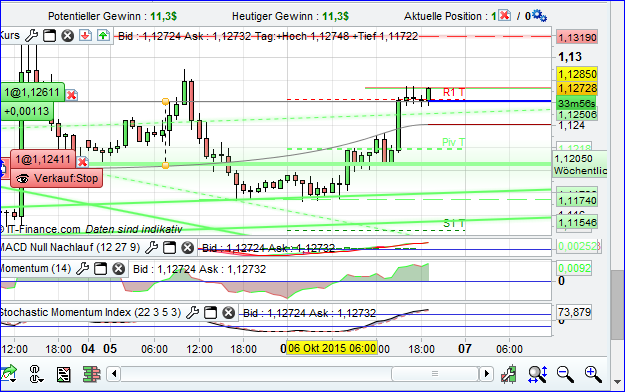Open candlestick style wrench icon

[509, 374]
